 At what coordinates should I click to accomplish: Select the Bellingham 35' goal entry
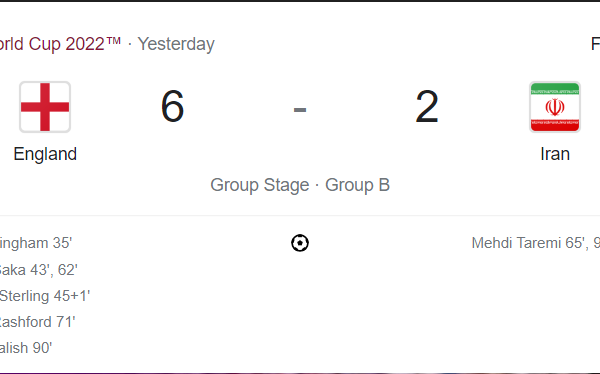click(x=36, y=243)
